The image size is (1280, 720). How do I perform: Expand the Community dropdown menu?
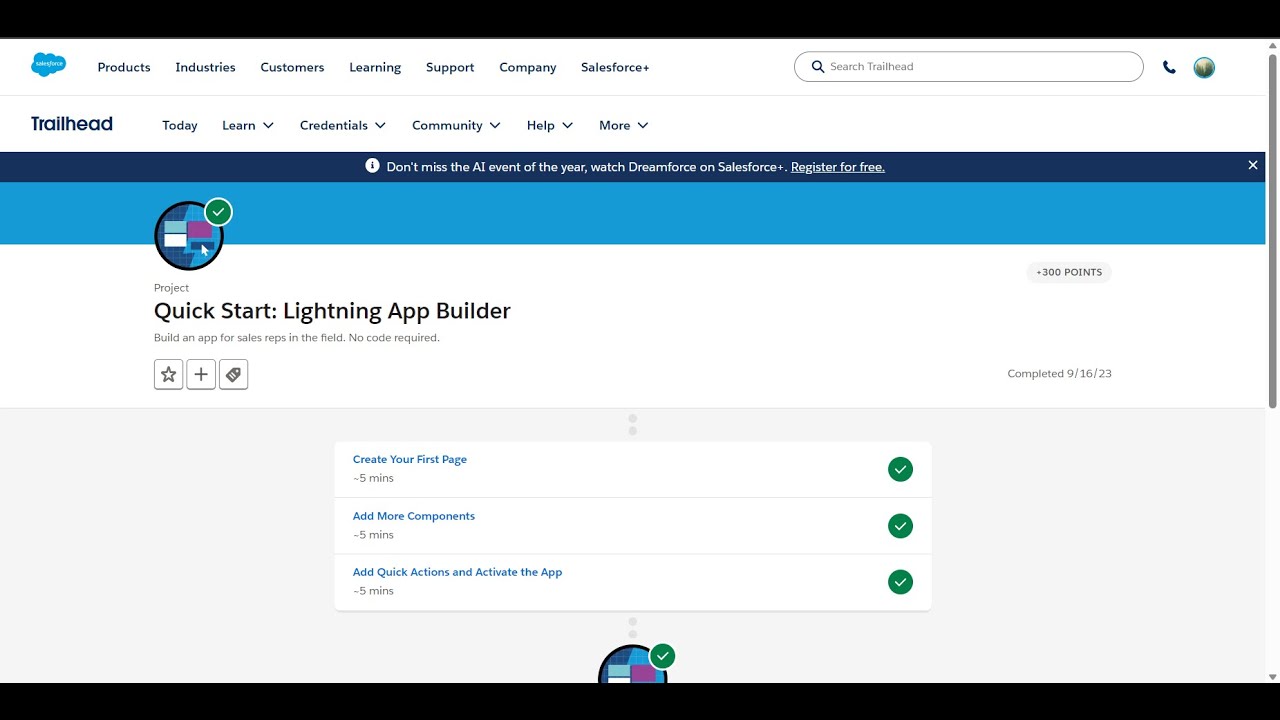coord(457,125)
